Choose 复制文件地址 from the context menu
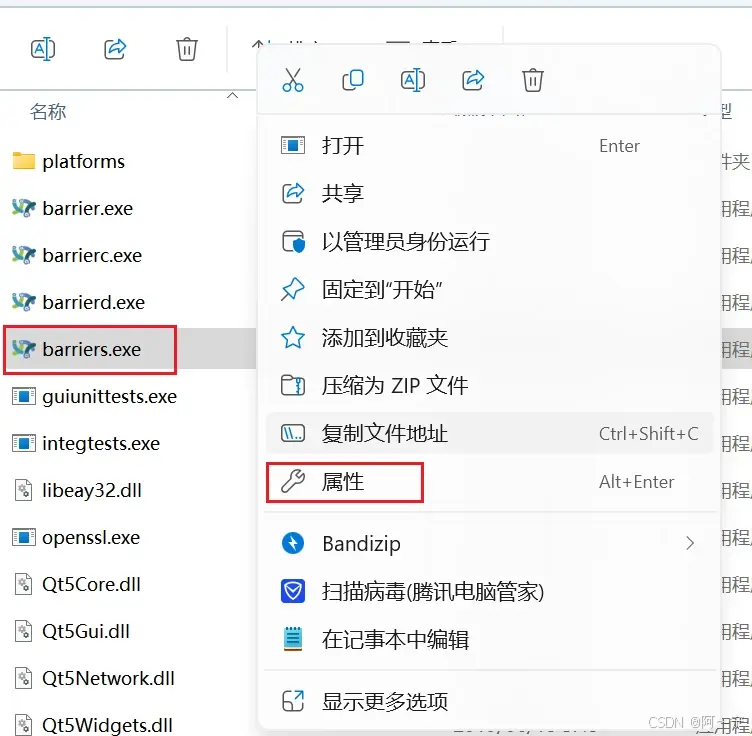The width and height of the screenshot is (752, 736). 489,433
